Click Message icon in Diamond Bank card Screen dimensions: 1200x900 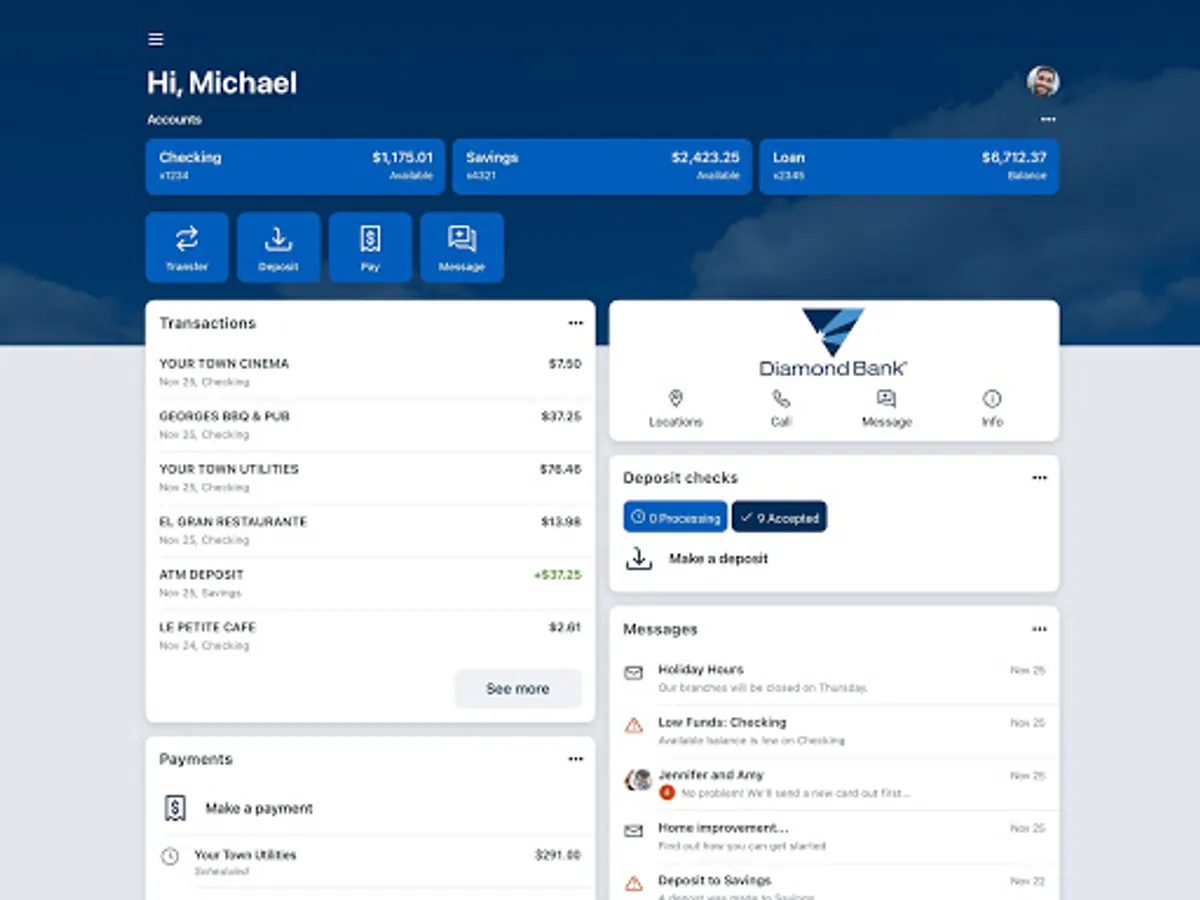pos(886,398)
